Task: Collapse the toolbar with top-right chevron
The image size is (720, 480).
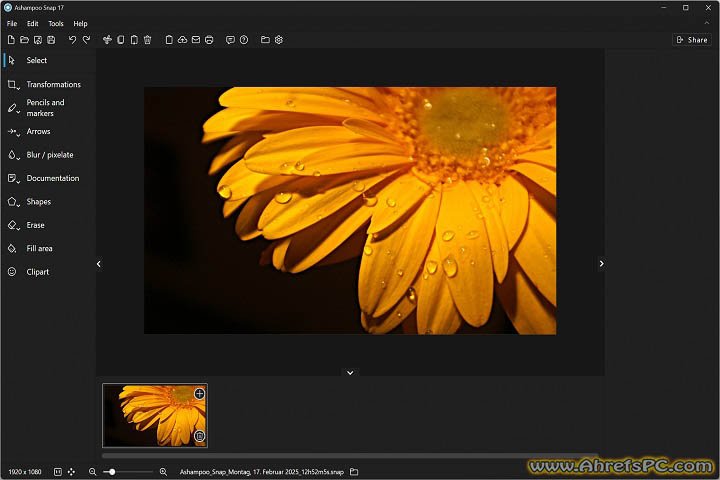Action: tap(707, 23)
